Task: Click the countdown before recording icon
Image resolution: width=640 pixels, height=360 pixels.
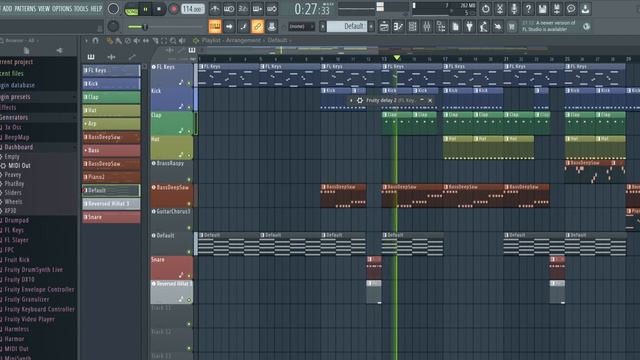Action: [x=243, y=9]
